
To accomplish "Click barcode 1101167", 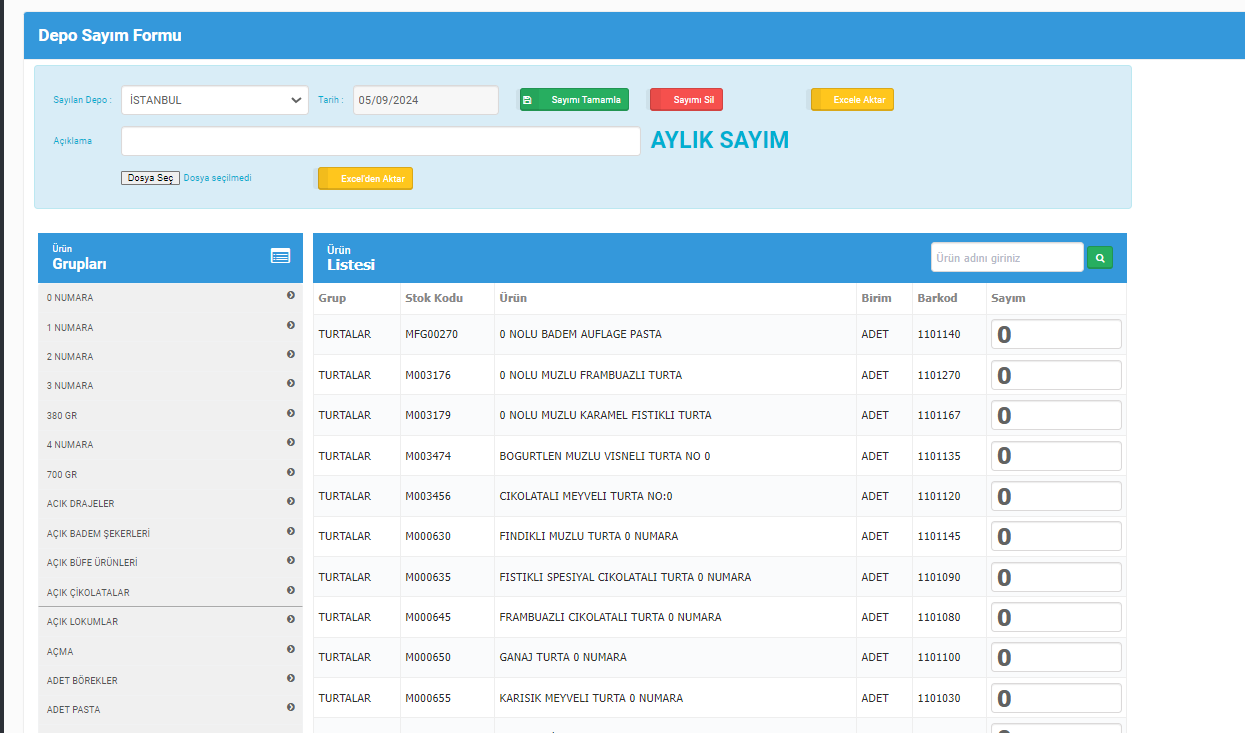I will pyautogui.click(x=939, y=415).
